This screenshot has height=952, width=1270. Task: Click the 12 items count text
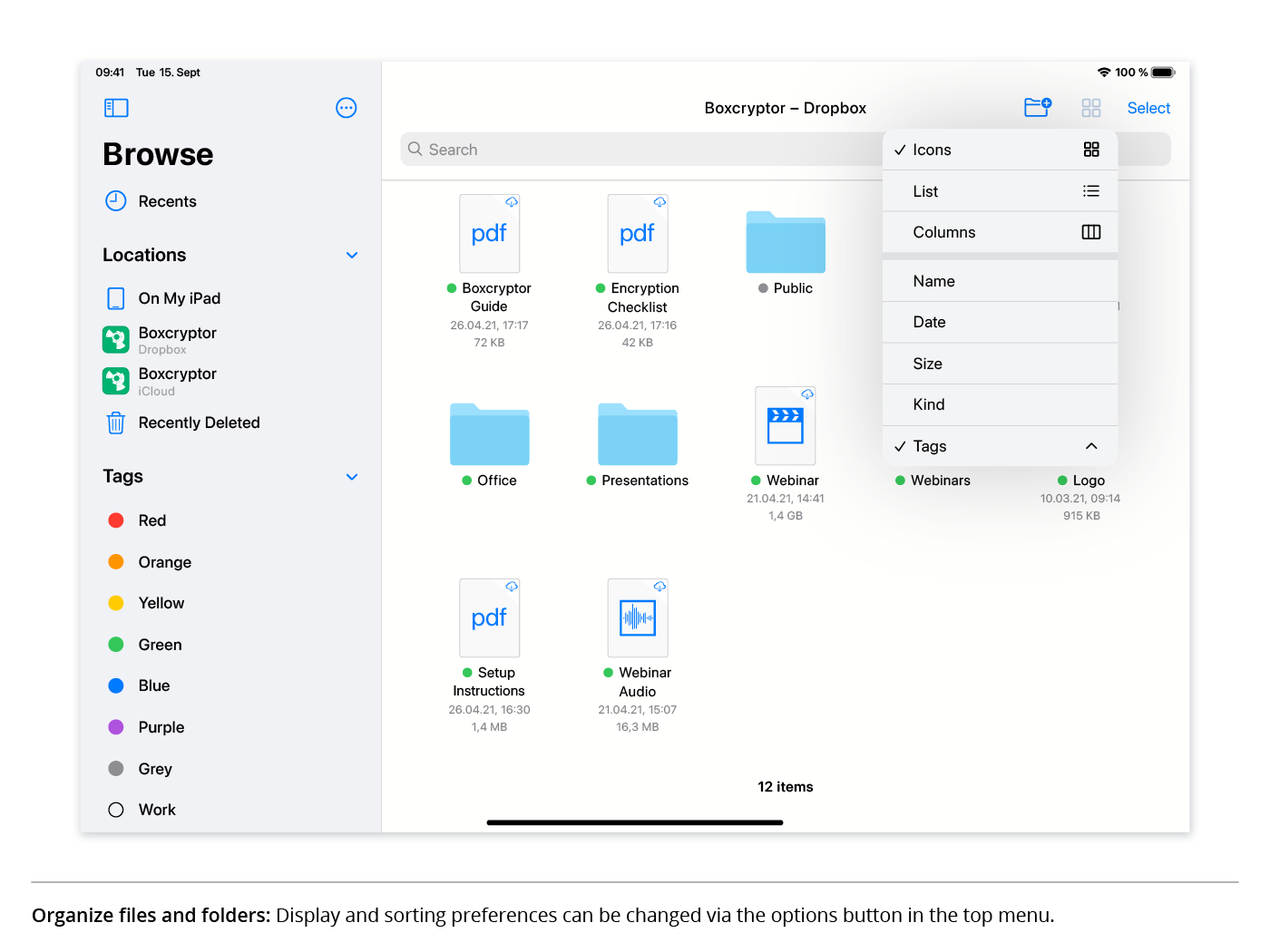point(786,787)
